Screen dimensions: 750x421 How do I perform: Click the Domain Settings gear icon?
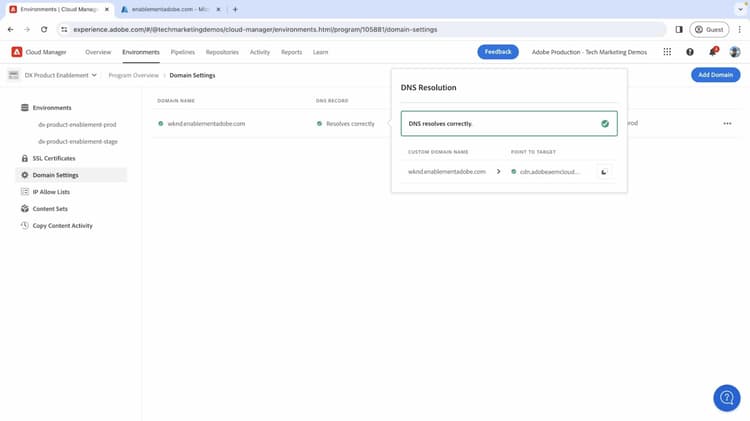pyautogui.click(x=25, y=175)
